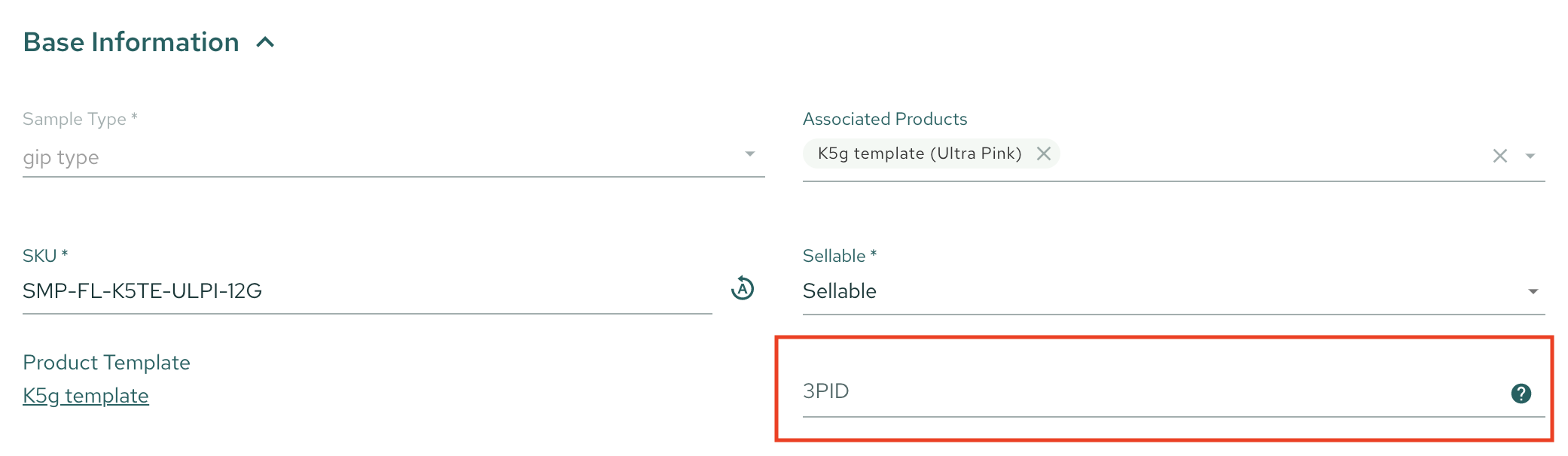This screenshot has width=1568, height=456.
Task: Click the Associated Products label
Action: (x=885, y=119)
